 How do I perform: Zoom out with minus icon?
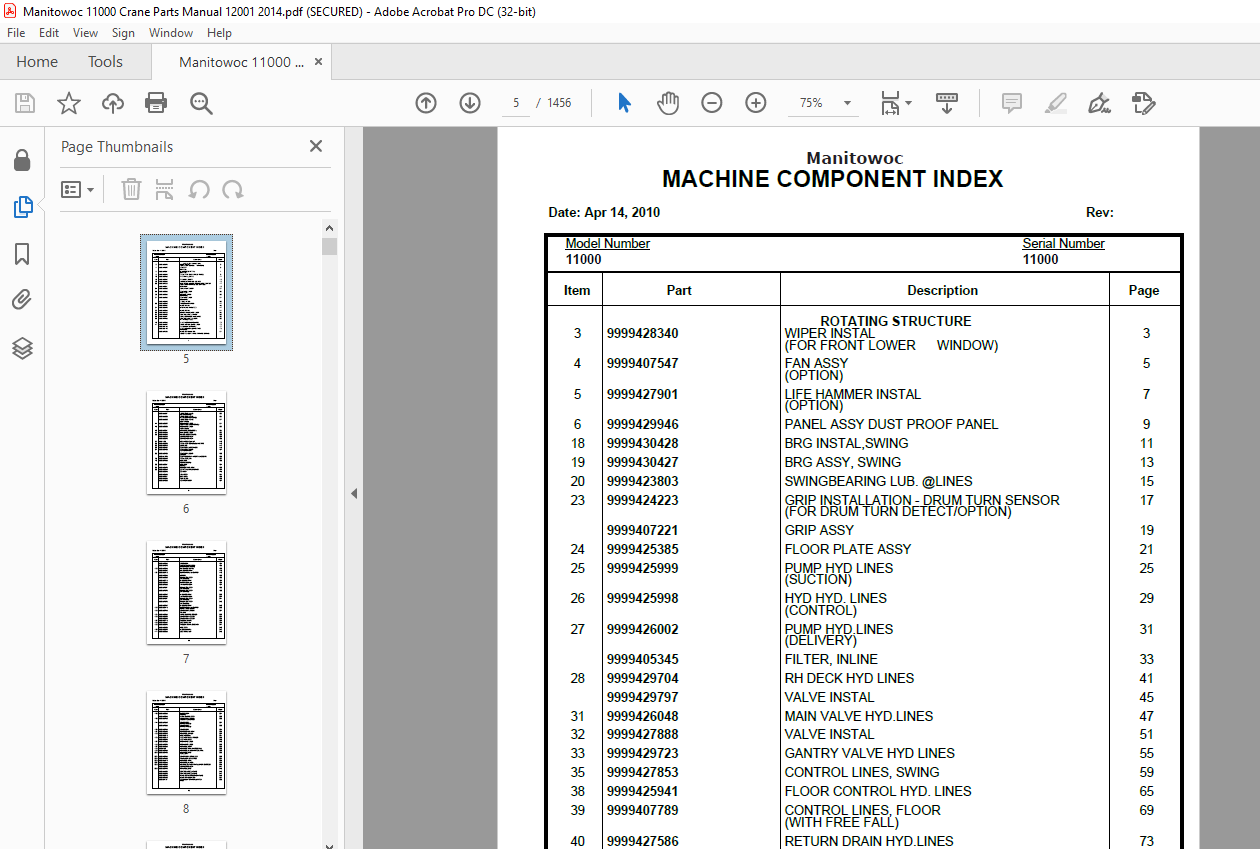tap(712, 103)
